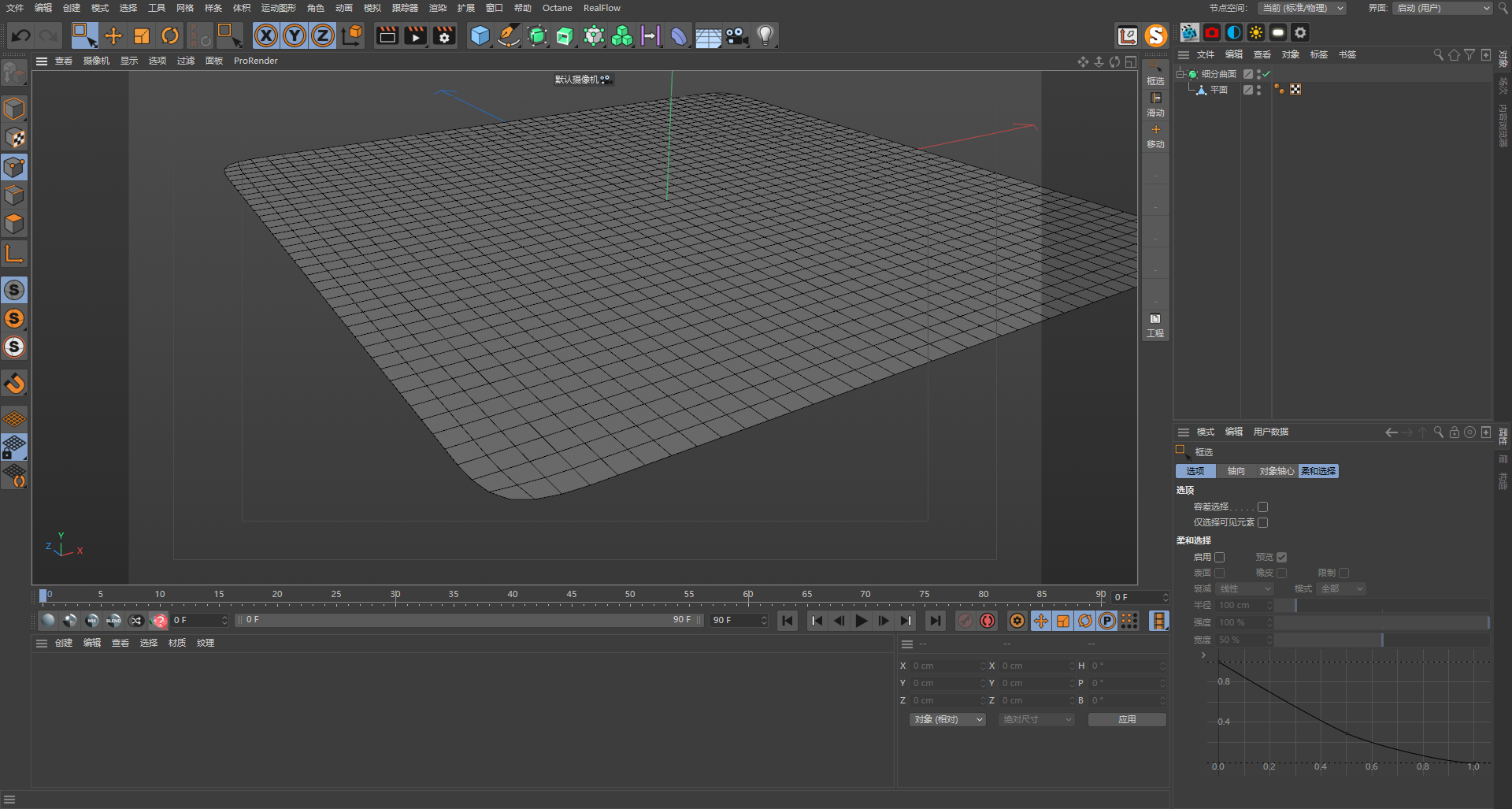The height and width of the screenshot is (809, 1512).
Task: Toggle Z axis lock
Action: pyautogui.click(x=323, y=35)
